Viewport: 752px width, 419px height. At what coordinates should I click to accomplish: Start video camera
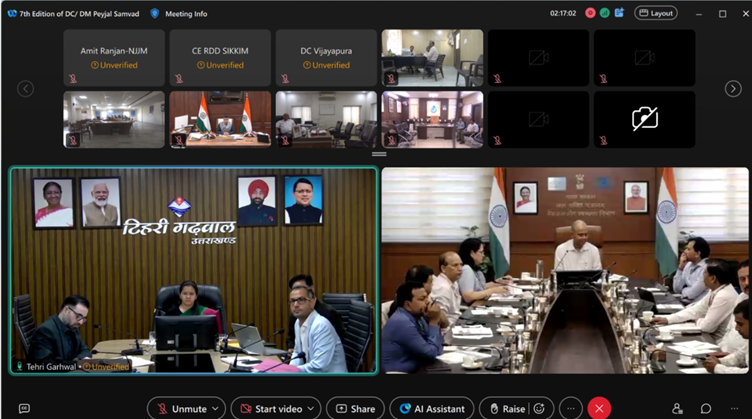coord(271,409)
